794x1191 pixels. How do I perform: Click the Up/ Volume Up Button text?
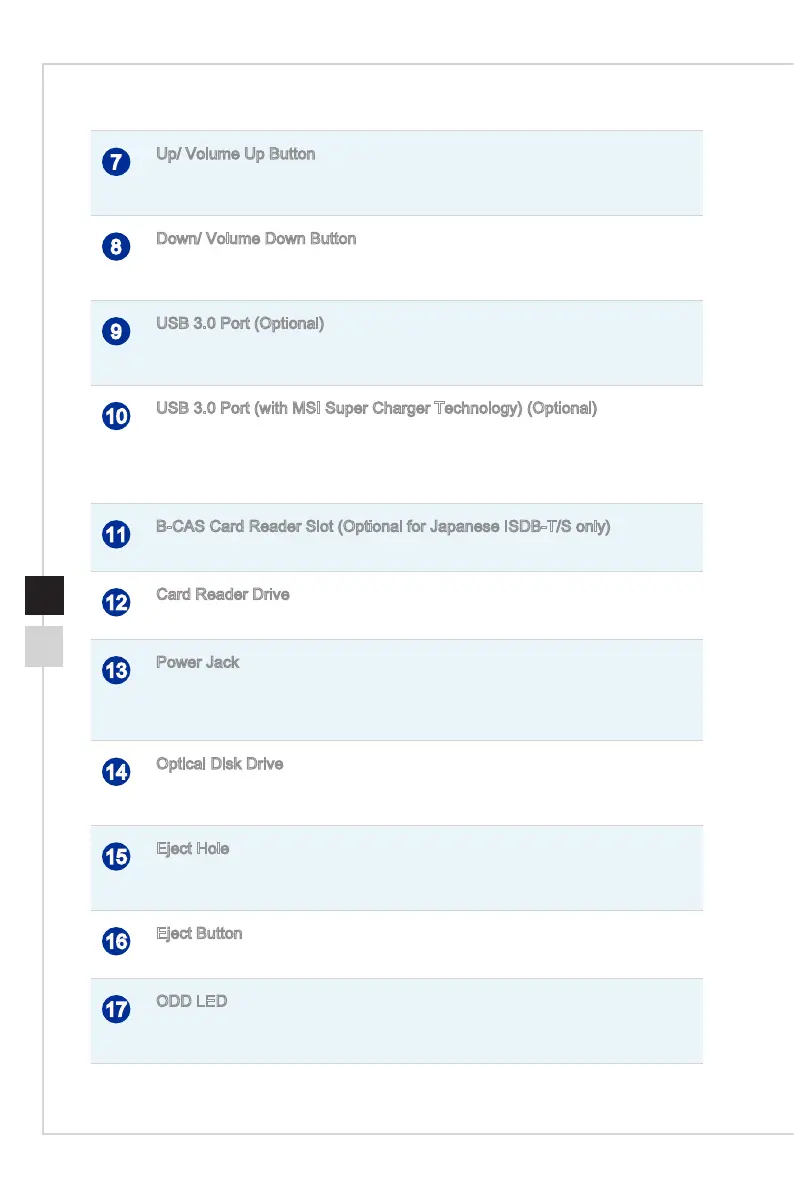click(236, 154)
